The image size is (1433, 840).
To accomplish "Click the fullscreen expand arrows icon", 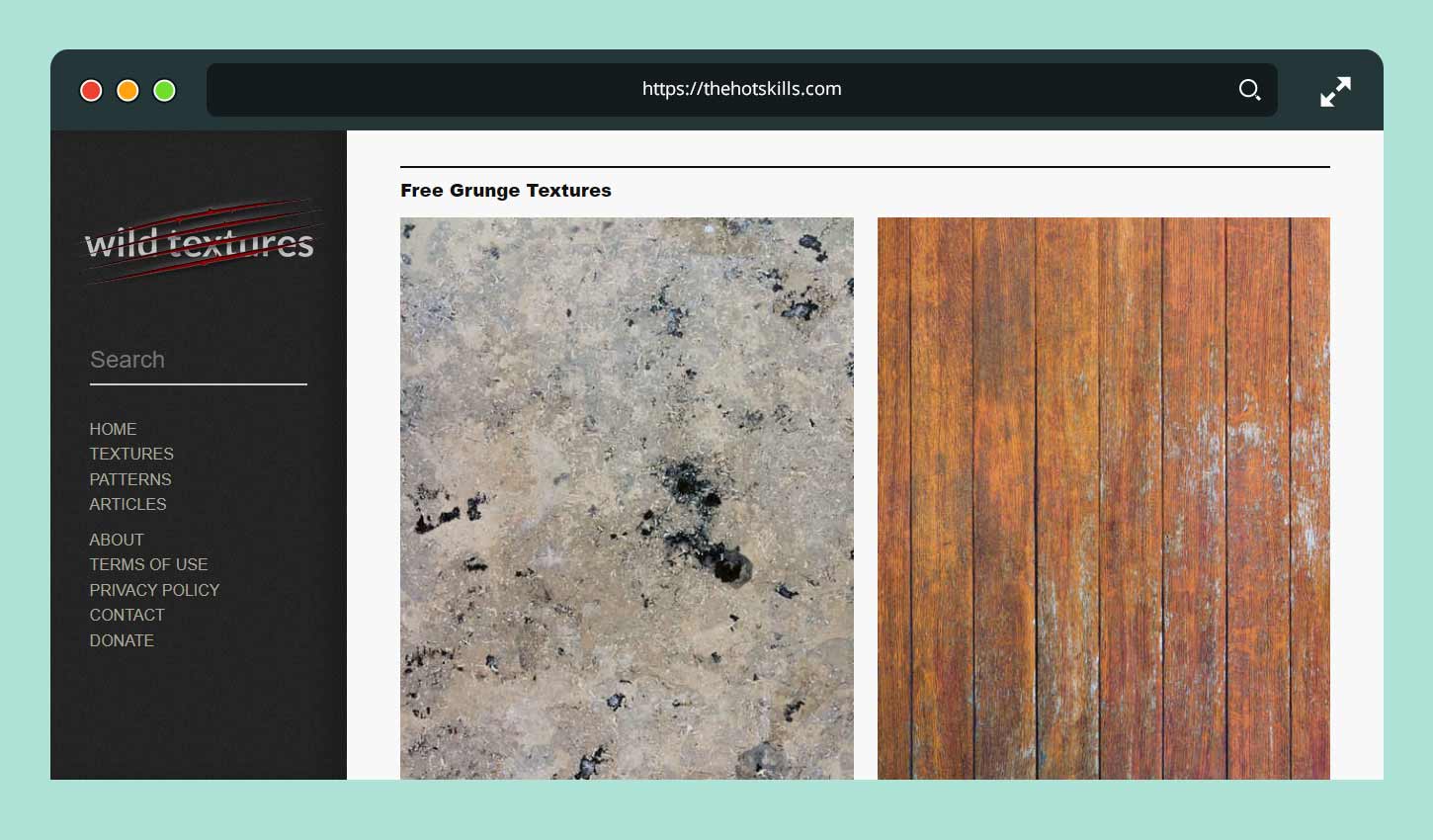I will tap(1335, 90).
